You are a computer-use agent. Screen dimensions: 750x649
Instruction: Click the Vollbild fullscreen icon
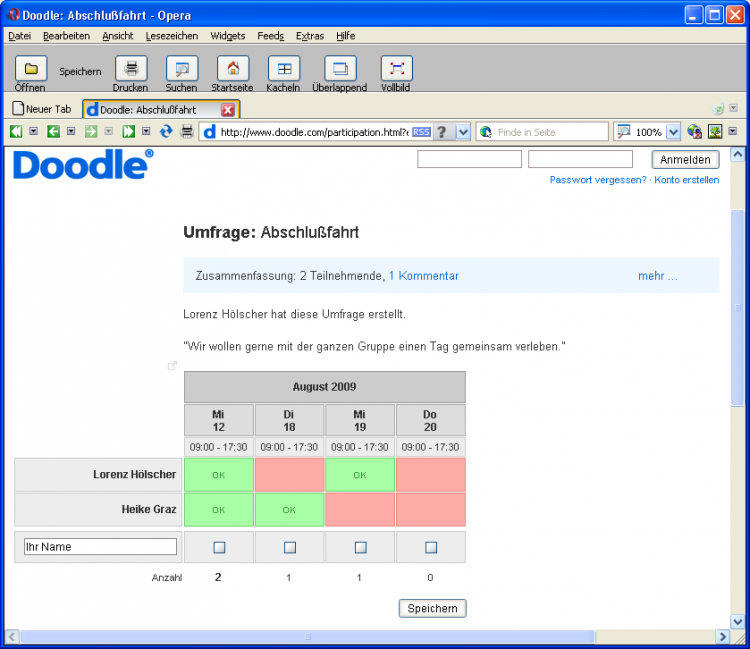(x=397, y=69)
